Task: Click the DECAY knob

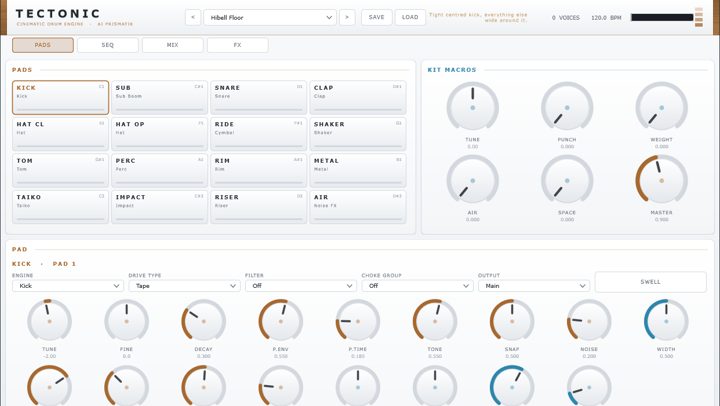Action: point(204,321)
